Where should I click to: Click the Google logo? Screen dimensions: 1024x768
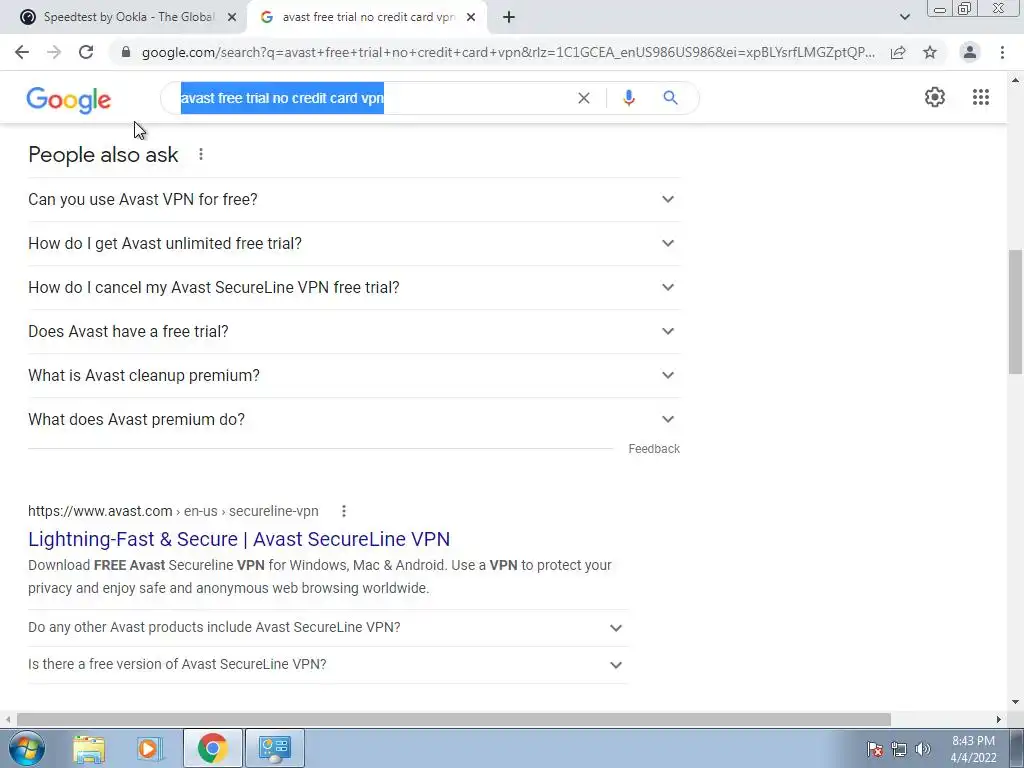pyautogui.click(x=69, y=99)
